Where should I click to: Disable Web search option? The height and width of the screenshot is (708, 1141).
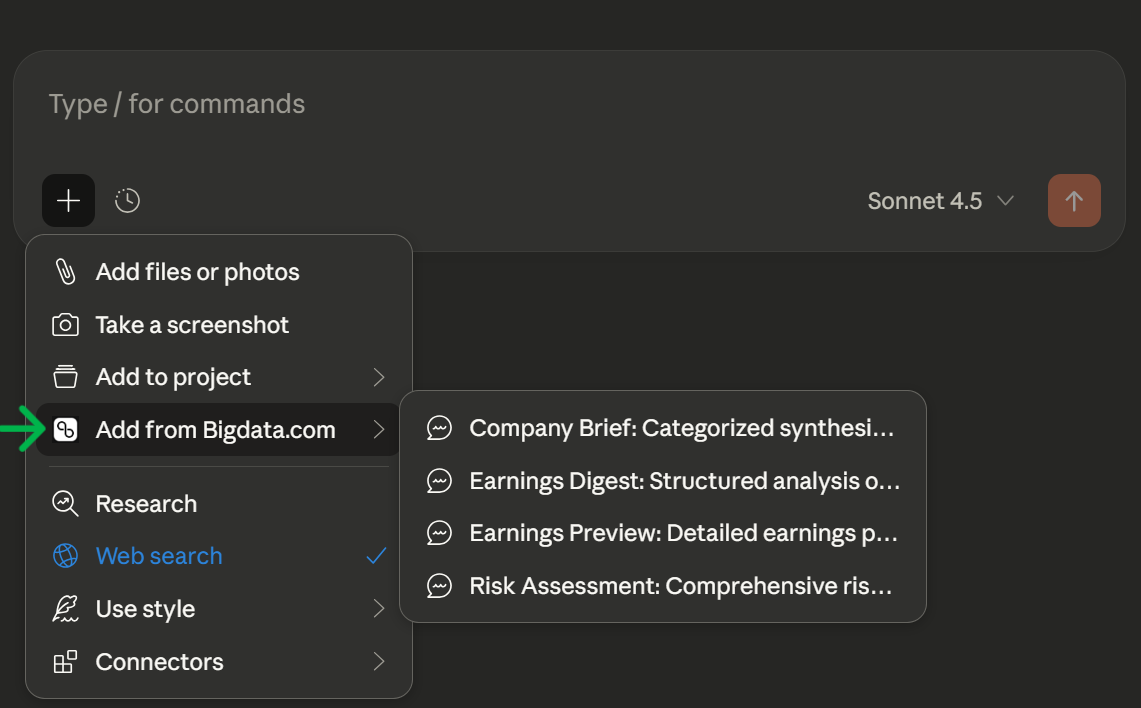coord(159,556)
